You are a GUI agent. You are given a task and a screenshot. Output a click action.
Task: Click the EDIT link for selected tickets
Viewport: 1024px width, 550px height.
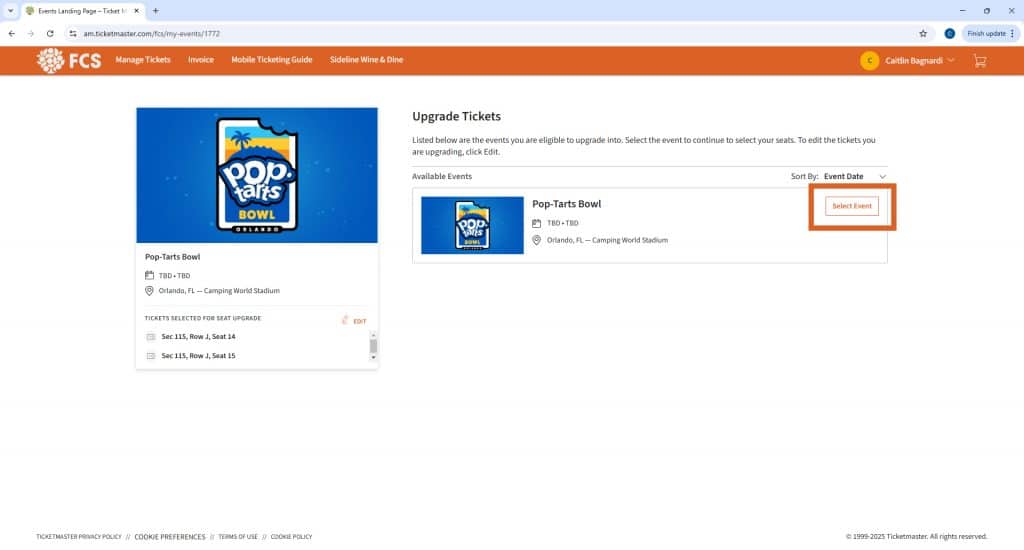pyautogui.click(x=359, y=321)
